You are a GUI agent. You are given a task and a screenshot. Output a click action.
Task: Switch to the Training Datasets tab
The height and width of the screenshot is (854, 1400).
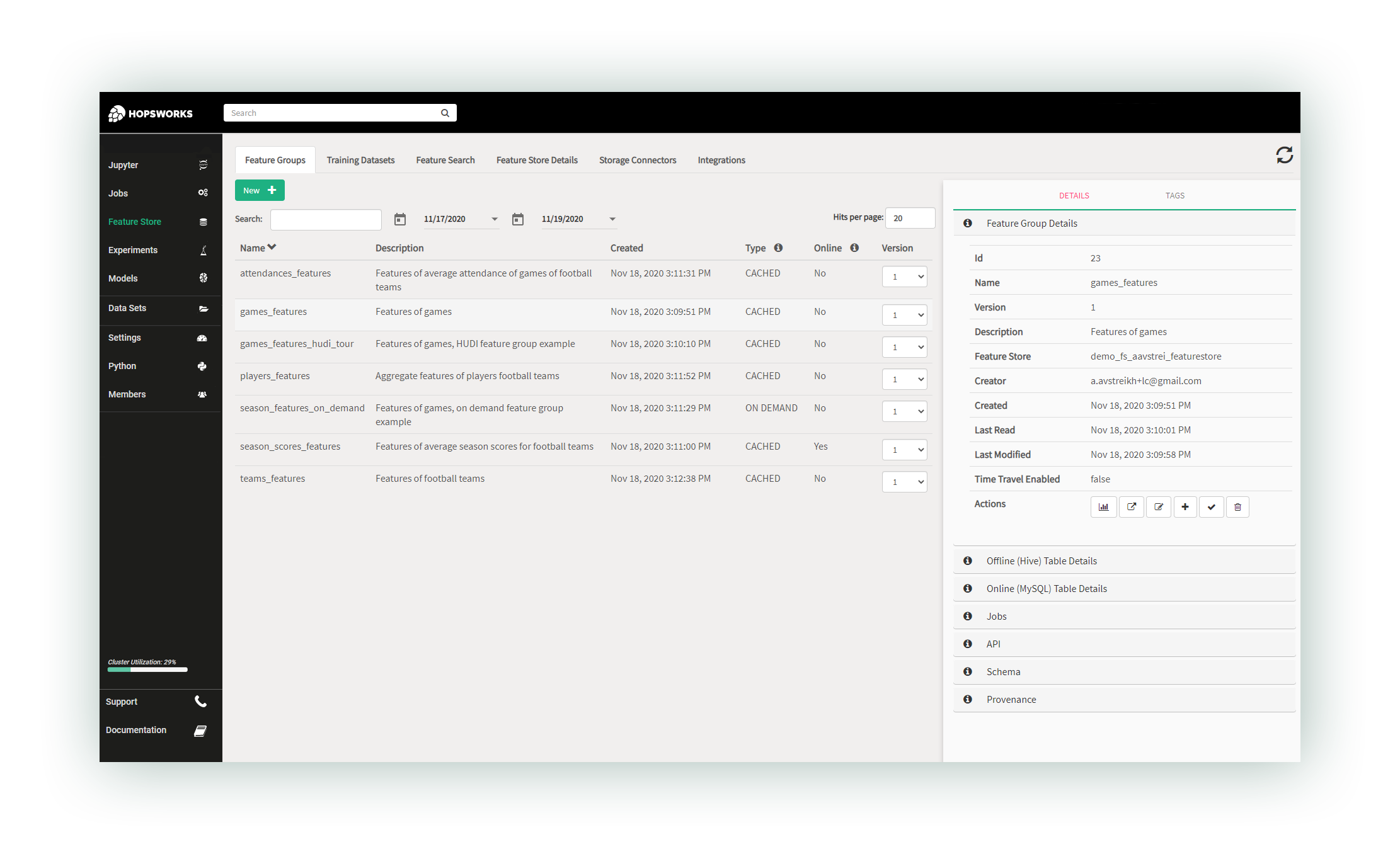click(x=360, y=159)
